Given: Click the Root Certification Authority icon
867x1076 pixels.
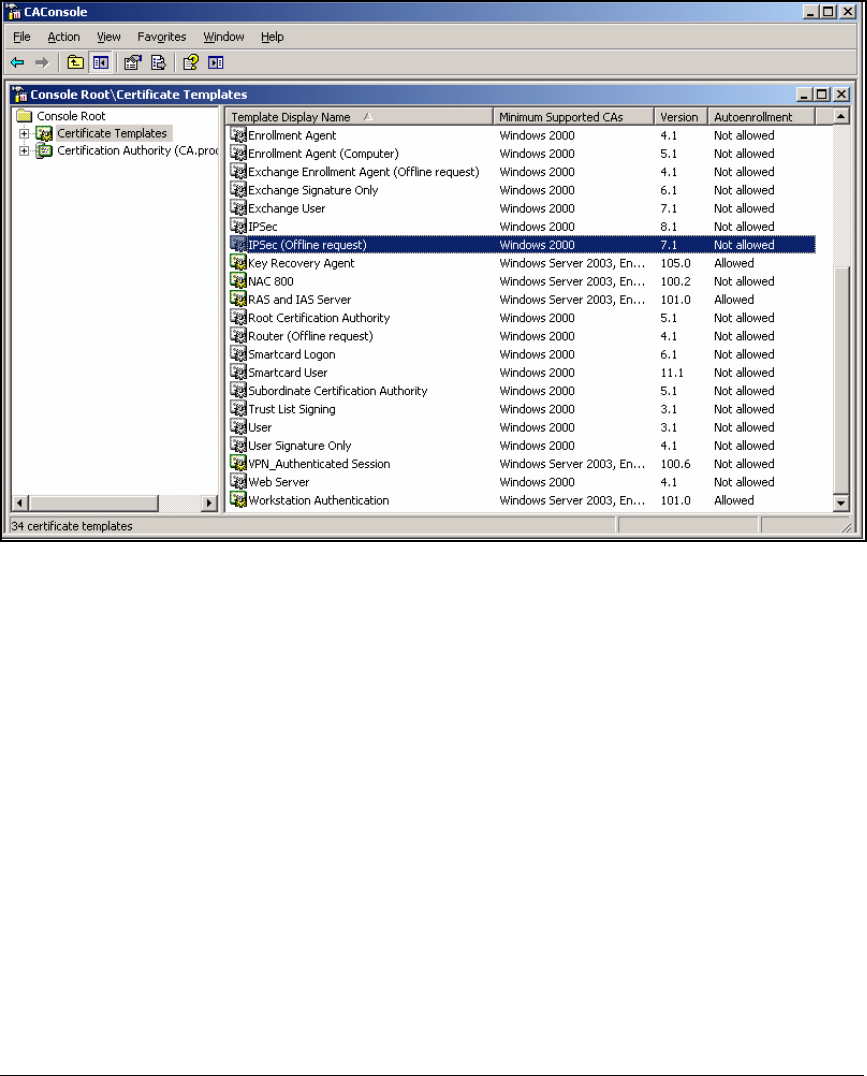Looking at the screenshot, I should click(x=238, y=317).
